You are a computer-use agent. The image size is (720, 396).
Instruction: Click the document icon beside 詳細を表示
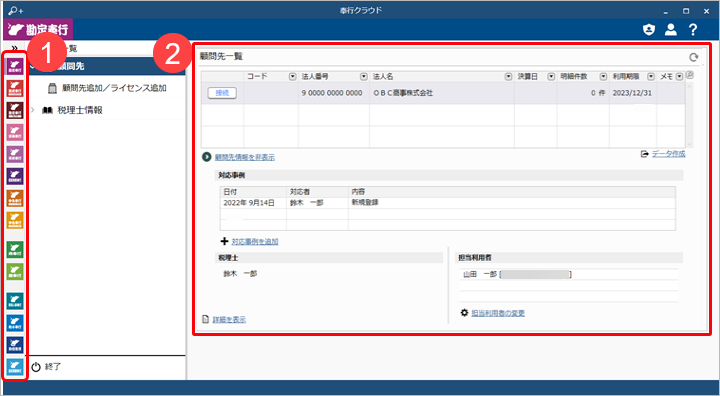pyautogui.click(x=206, y=319)
